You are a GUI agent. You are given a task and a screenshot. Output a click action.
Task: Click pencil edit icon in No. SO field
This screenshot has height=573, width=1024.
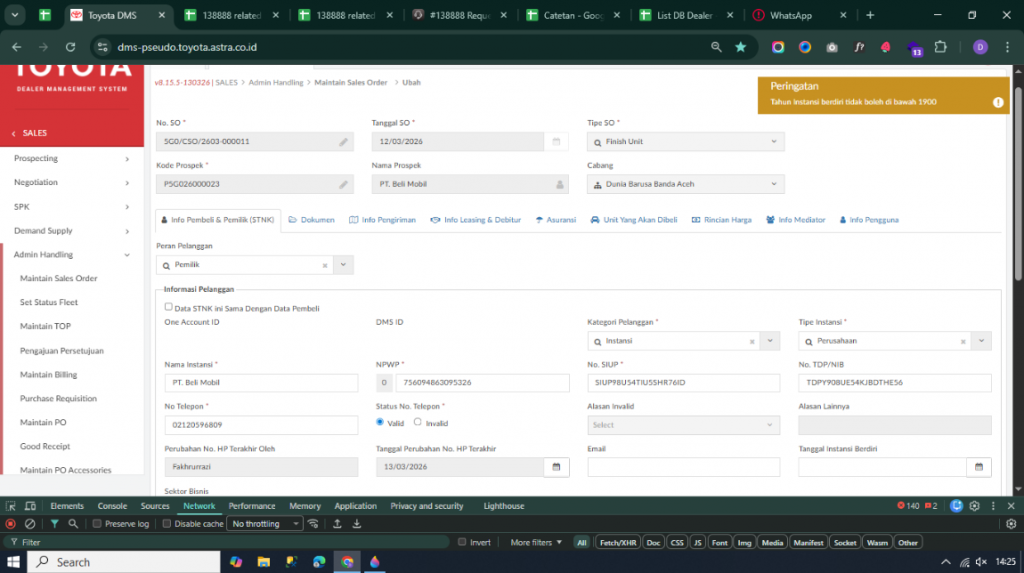click(343, 142)
